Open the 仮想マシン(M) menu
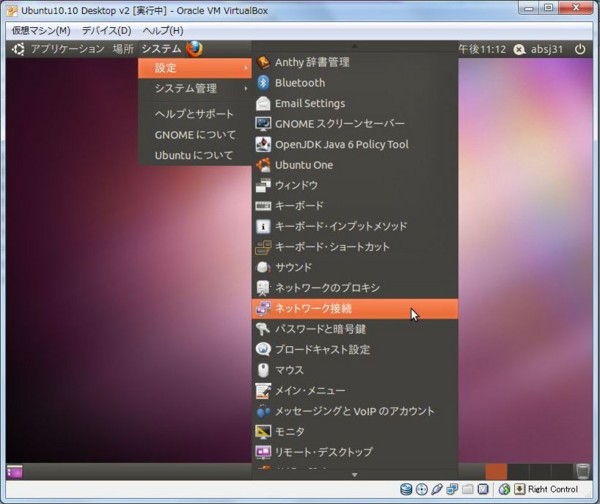Viewport: 600px width, 504px height. [41, 31]
